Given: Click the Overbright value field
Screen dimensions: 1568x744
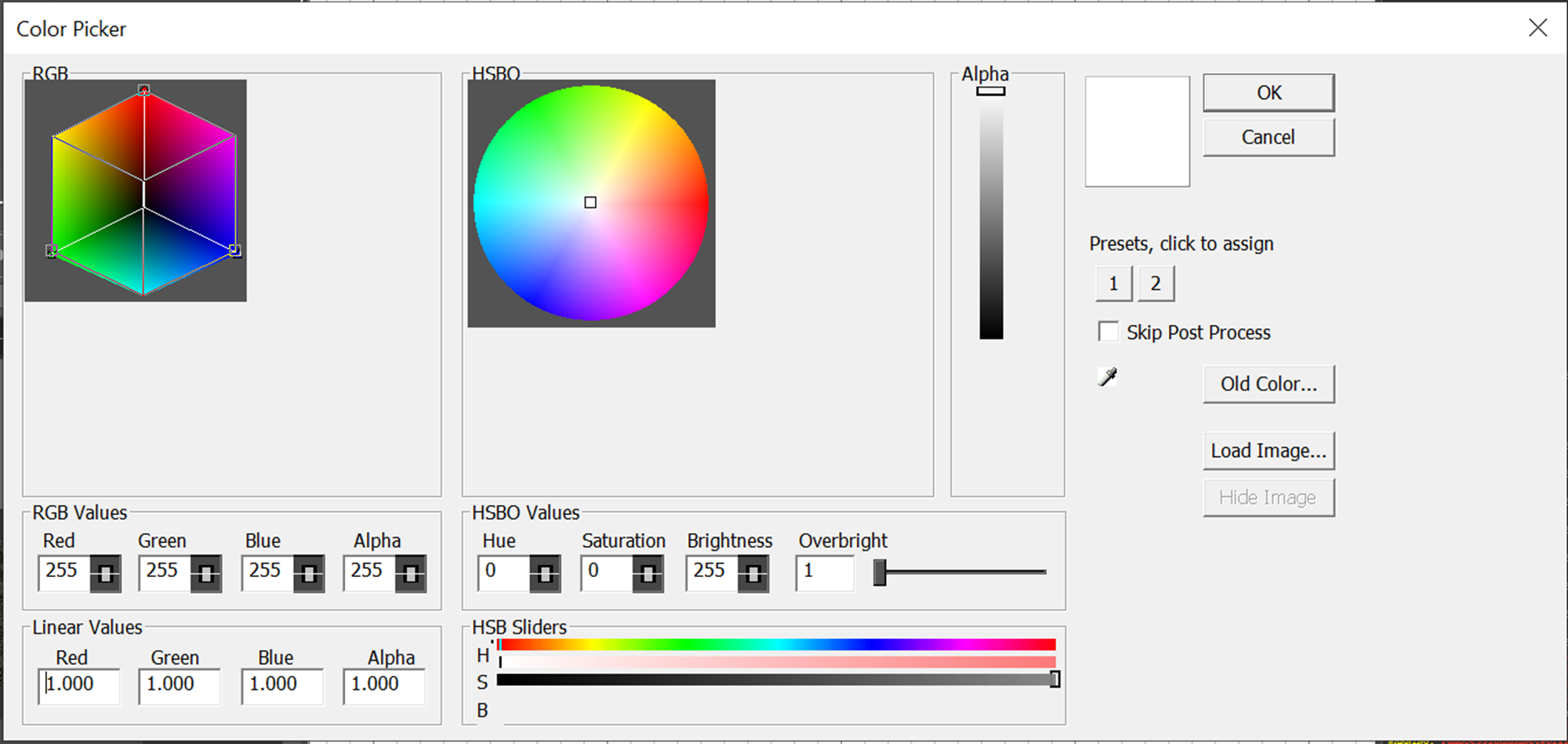Looking at the screenshot, I should pyautogui.click(x=825, y=574).
